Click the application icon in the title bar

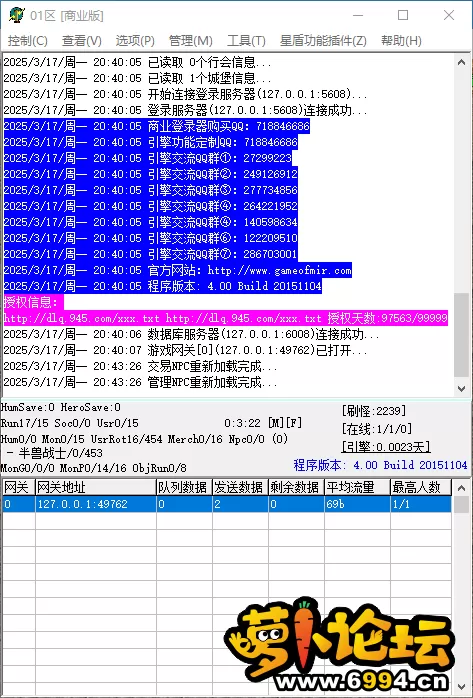[x=16, y=15]
